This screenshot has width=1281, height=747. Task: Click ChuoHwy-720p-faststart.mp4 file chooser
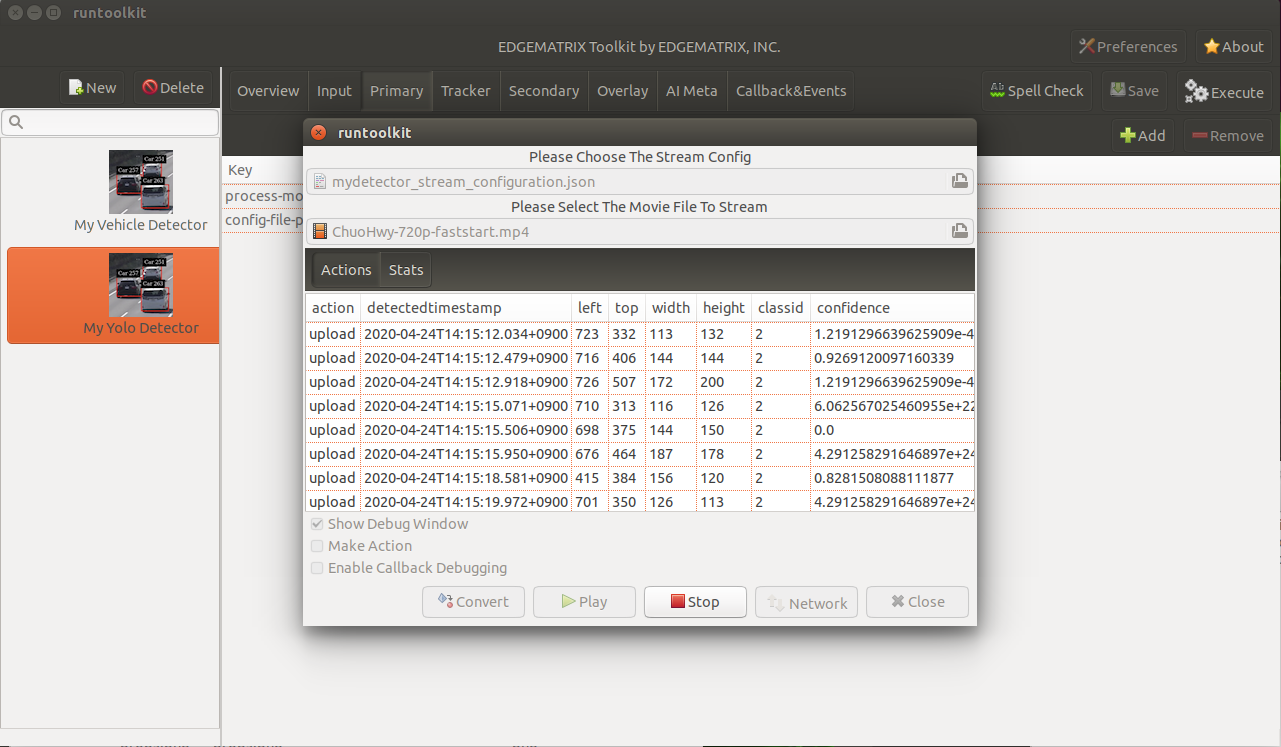[x=640, y=232]
